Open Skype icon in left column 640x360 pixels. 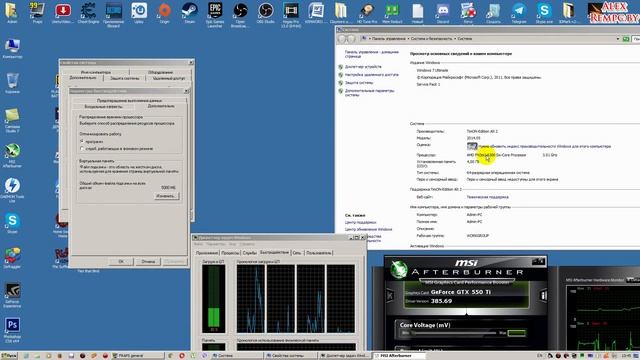pyautogui.click(x=12, y=223)
